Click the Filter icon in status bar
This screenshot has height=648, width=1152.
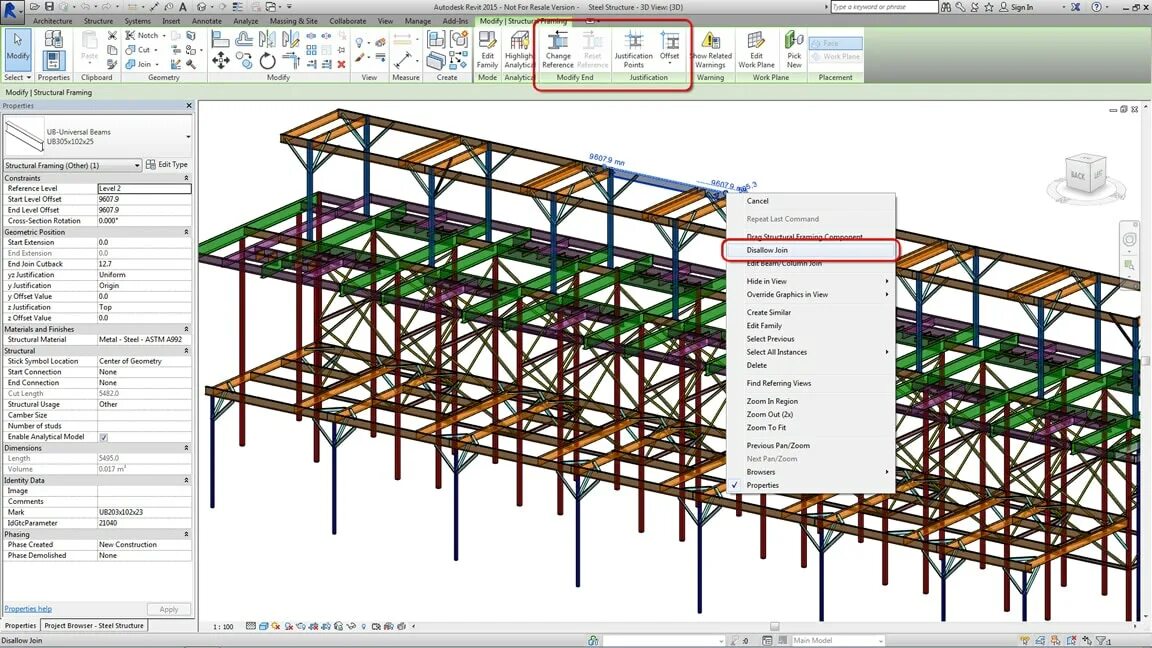[x=1102, y=641]
